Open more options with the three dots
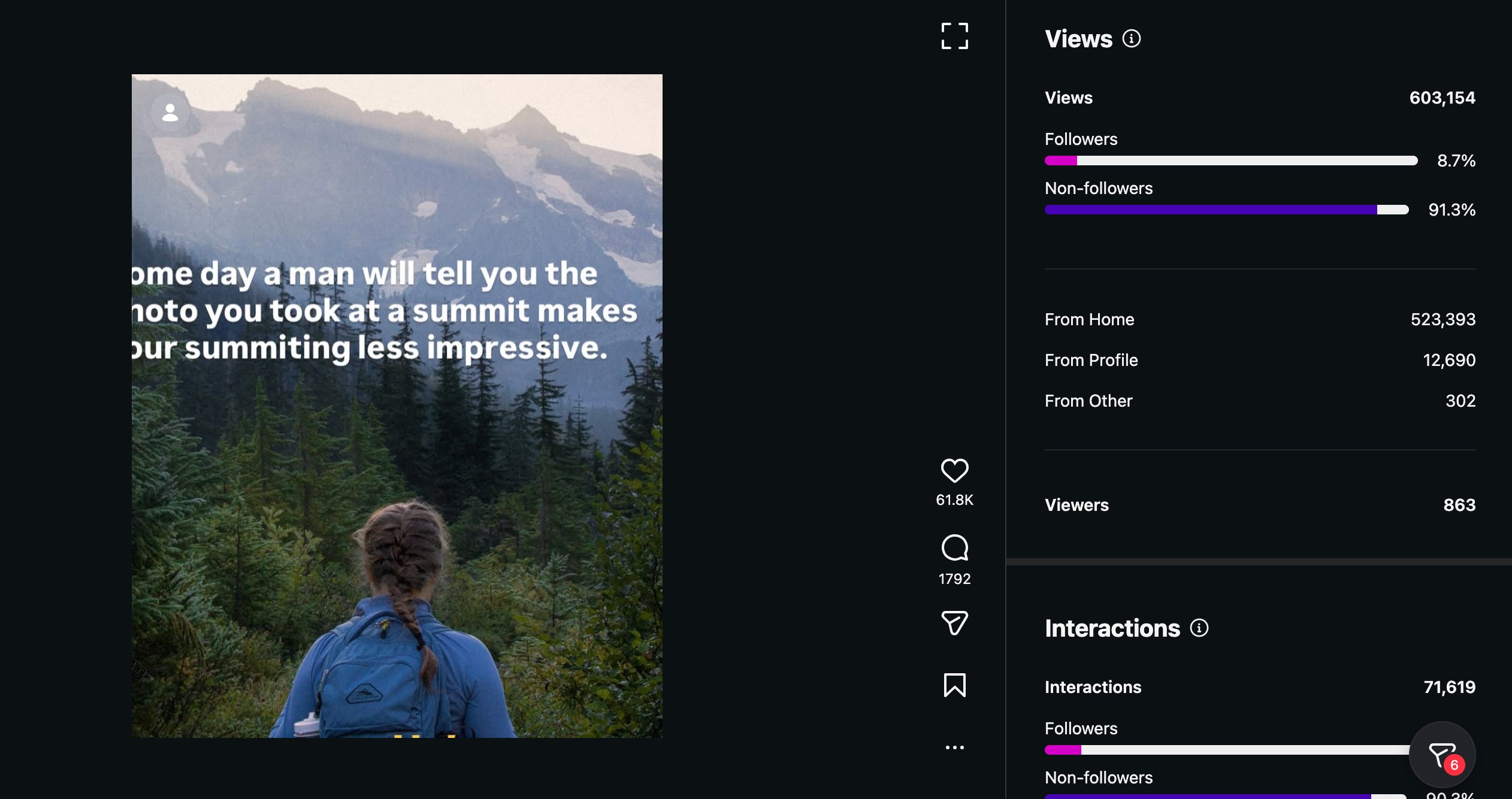 954,747
